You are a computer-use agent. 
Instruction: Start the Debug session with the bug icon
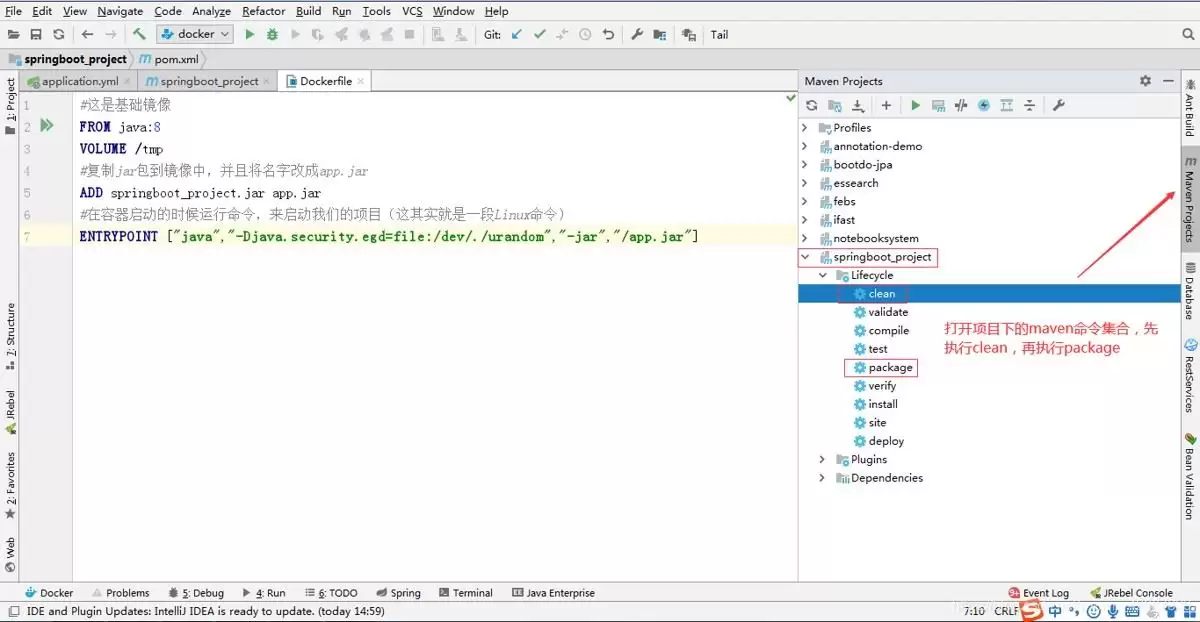pos(271,34)
